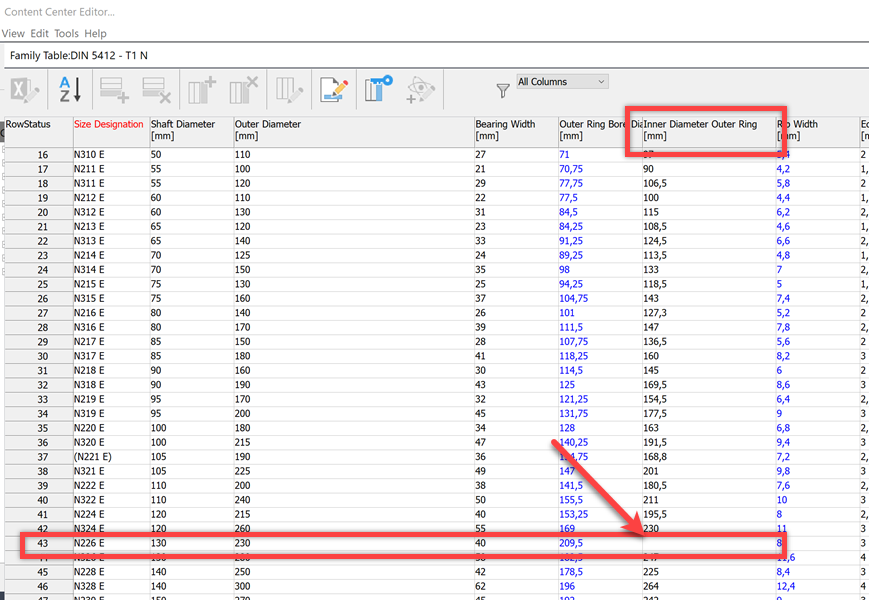The height and width of the screenshot is (600, 869).
Task: Open the Edit menu
Action: pos(39,33)
